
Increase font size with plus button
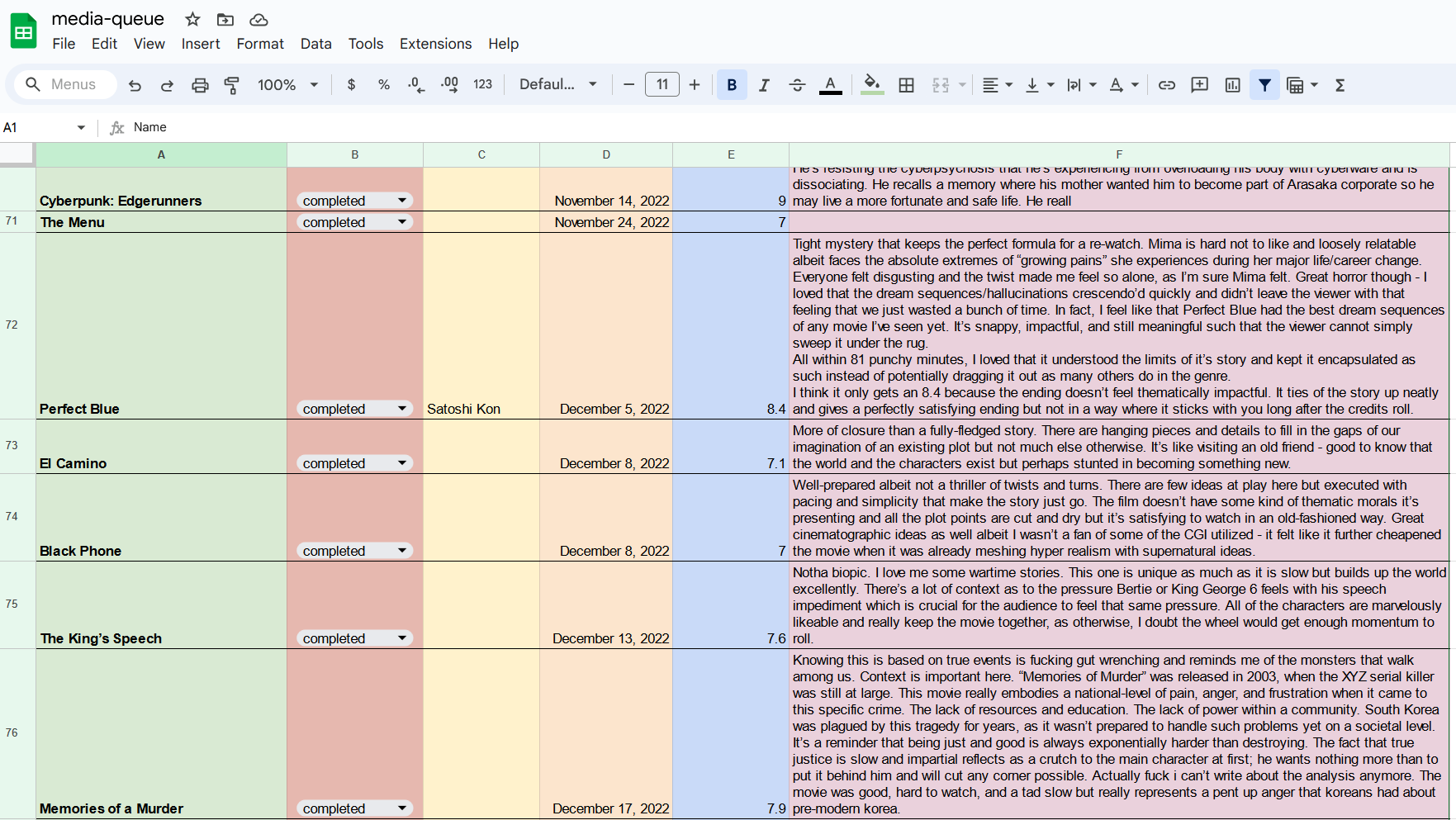point(695,84)
